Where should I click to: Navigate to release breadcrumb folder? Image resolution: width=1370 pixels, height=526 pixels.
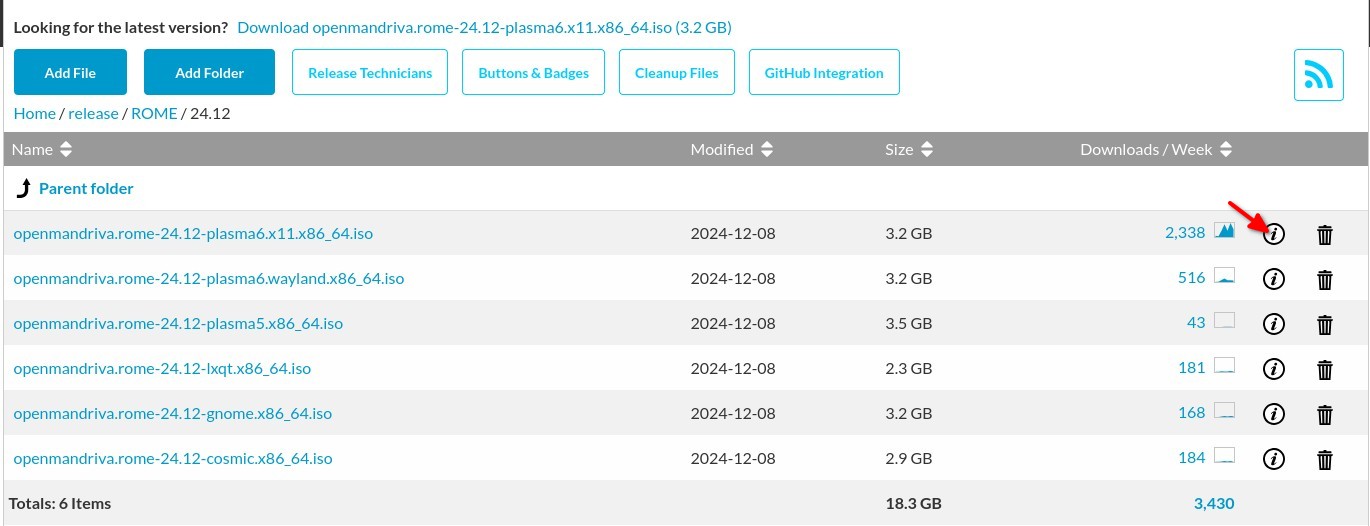coord(93,113)
